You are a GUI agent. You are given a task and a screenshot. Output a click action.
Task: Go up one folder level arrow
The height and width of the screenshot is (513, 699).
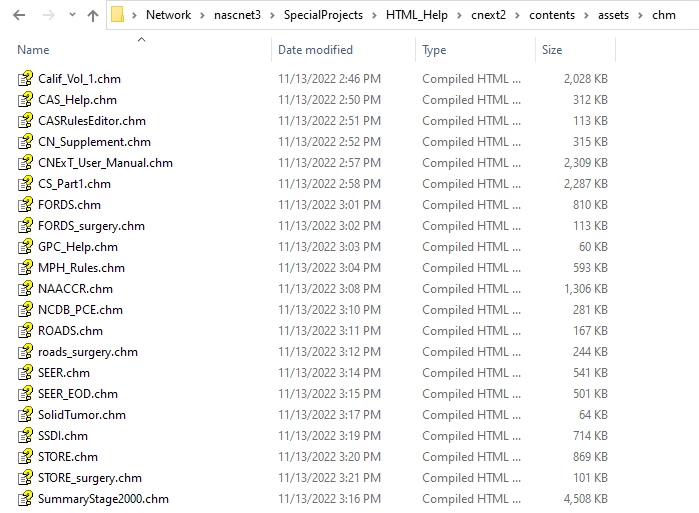coord(93,16)
